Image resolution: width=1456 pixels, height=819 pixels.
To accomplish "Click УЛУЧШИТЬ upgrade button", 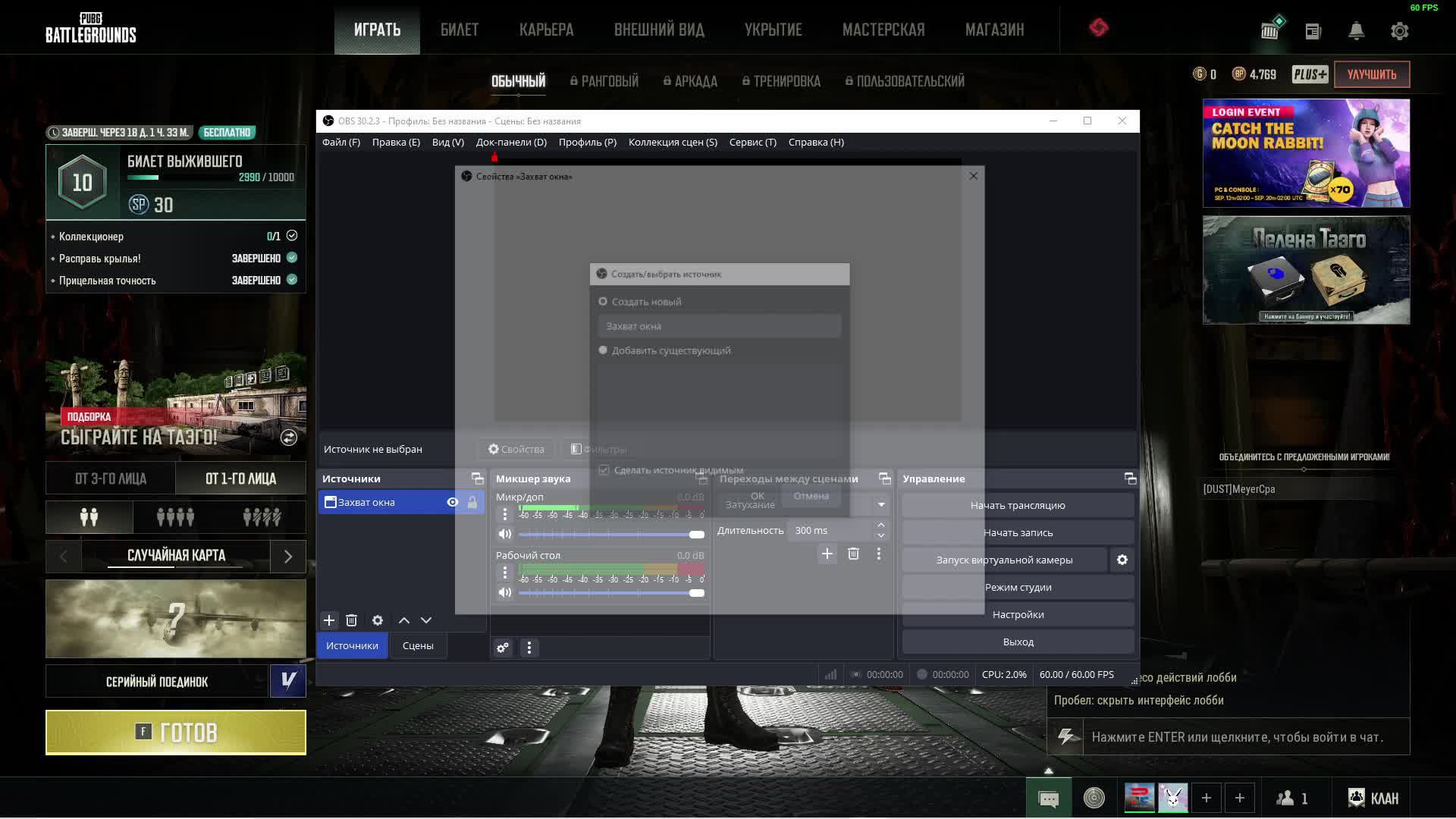I will coord(1372,74).
